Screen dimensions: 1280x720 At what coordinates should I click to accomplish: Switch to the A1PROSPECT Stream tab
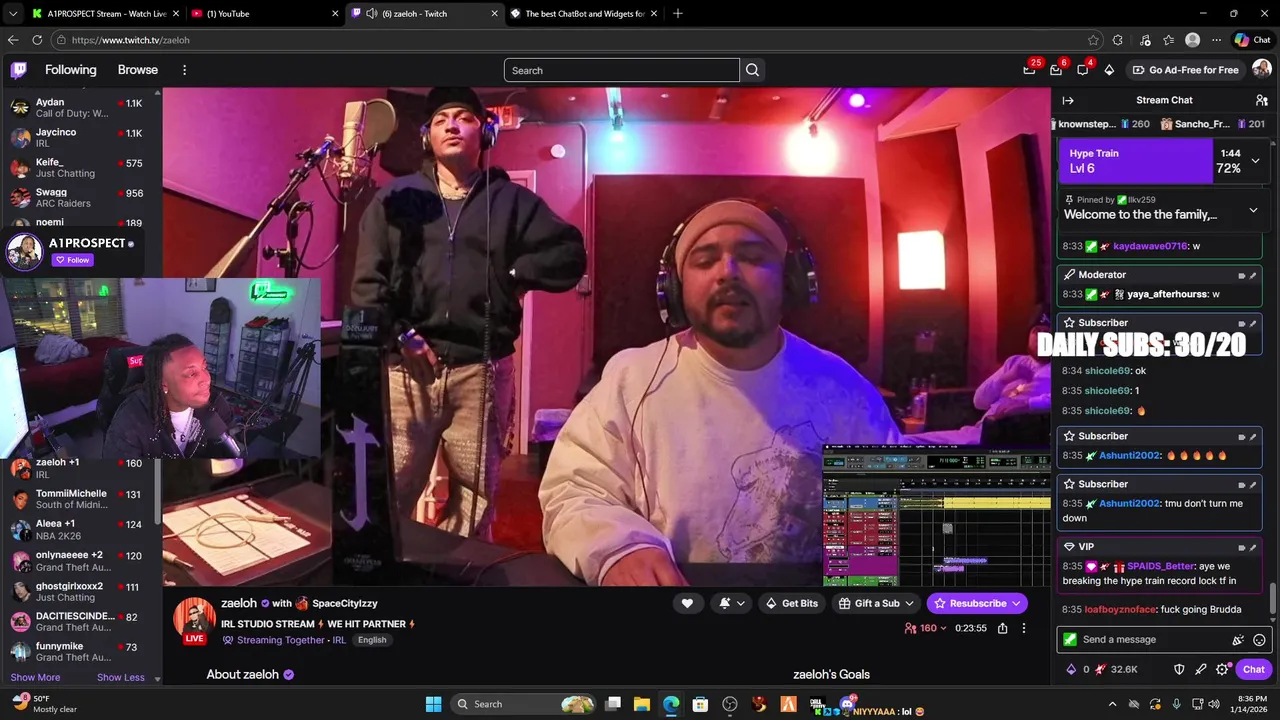(x=105, y=13)
